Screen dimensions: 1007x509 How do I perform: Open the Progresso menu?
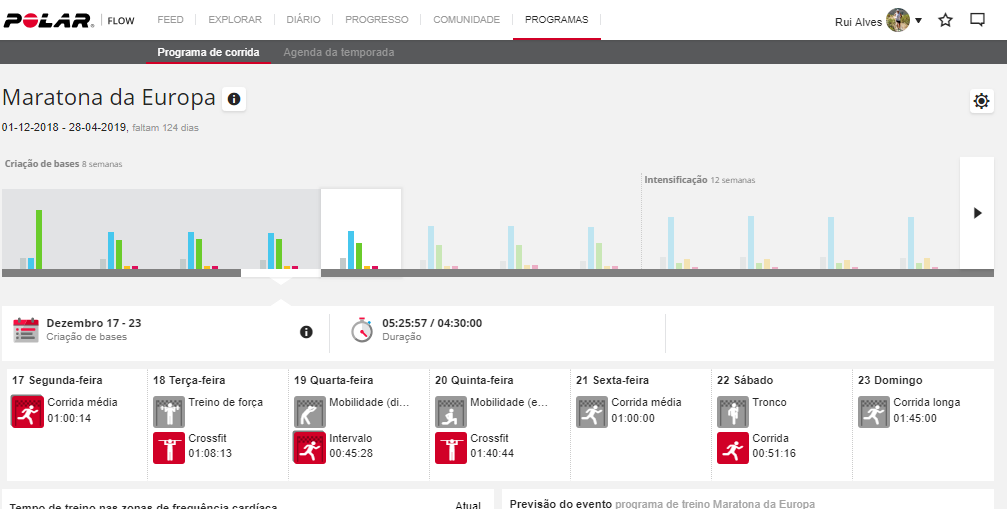(x=375, y=19)
